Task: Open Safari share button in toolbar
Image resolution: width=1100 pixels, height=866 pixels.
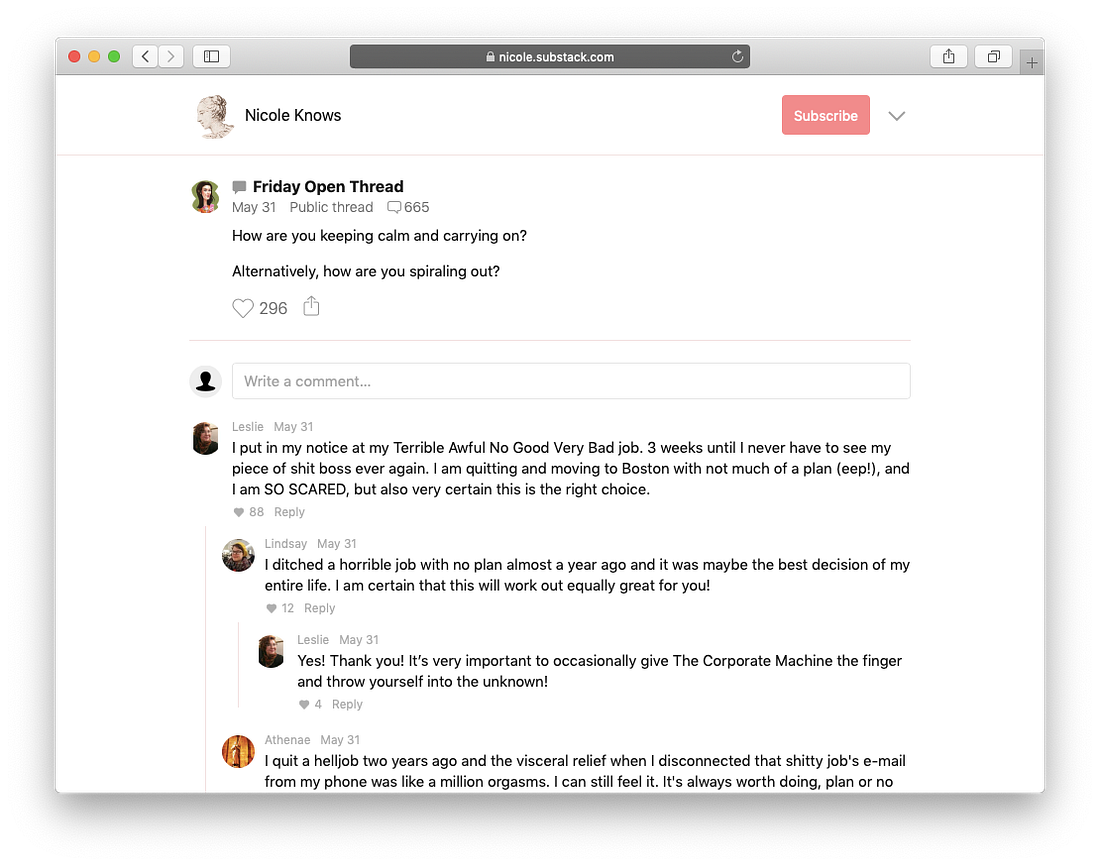Action: 948,56
